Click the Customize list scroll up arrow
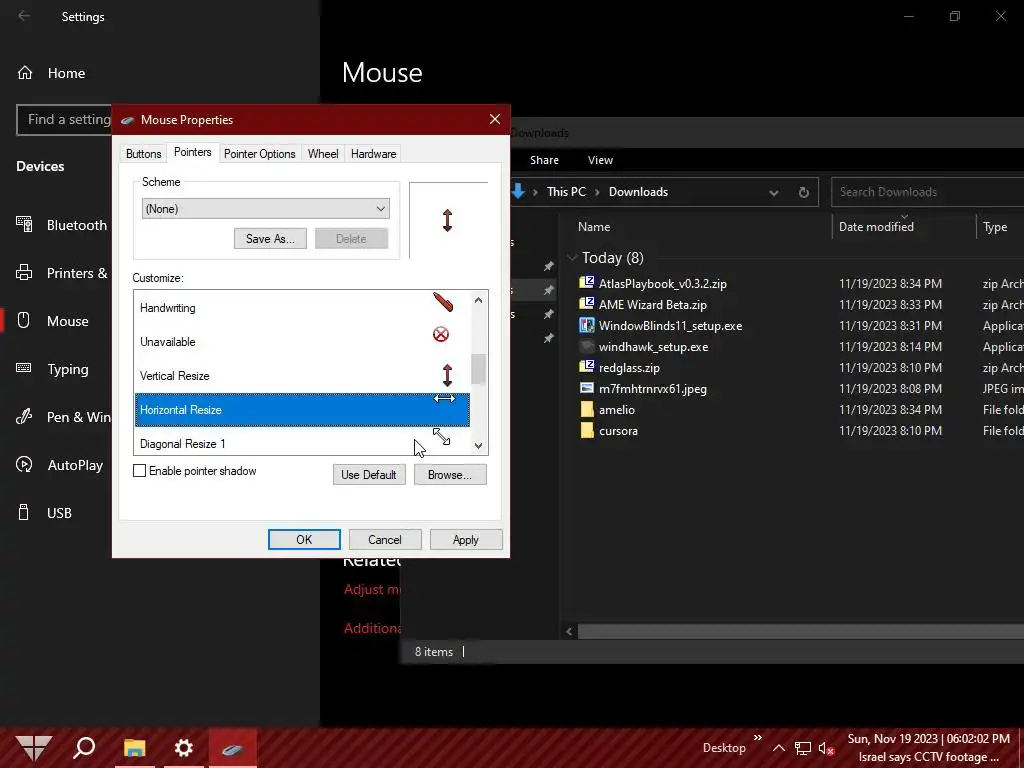 [479, 300]
